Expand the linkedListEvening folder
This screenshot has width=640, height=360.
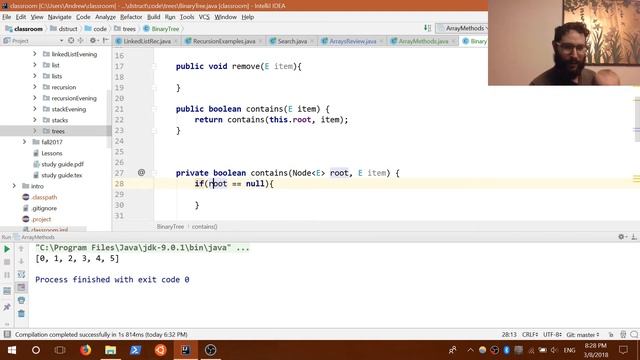pos(35,54)
